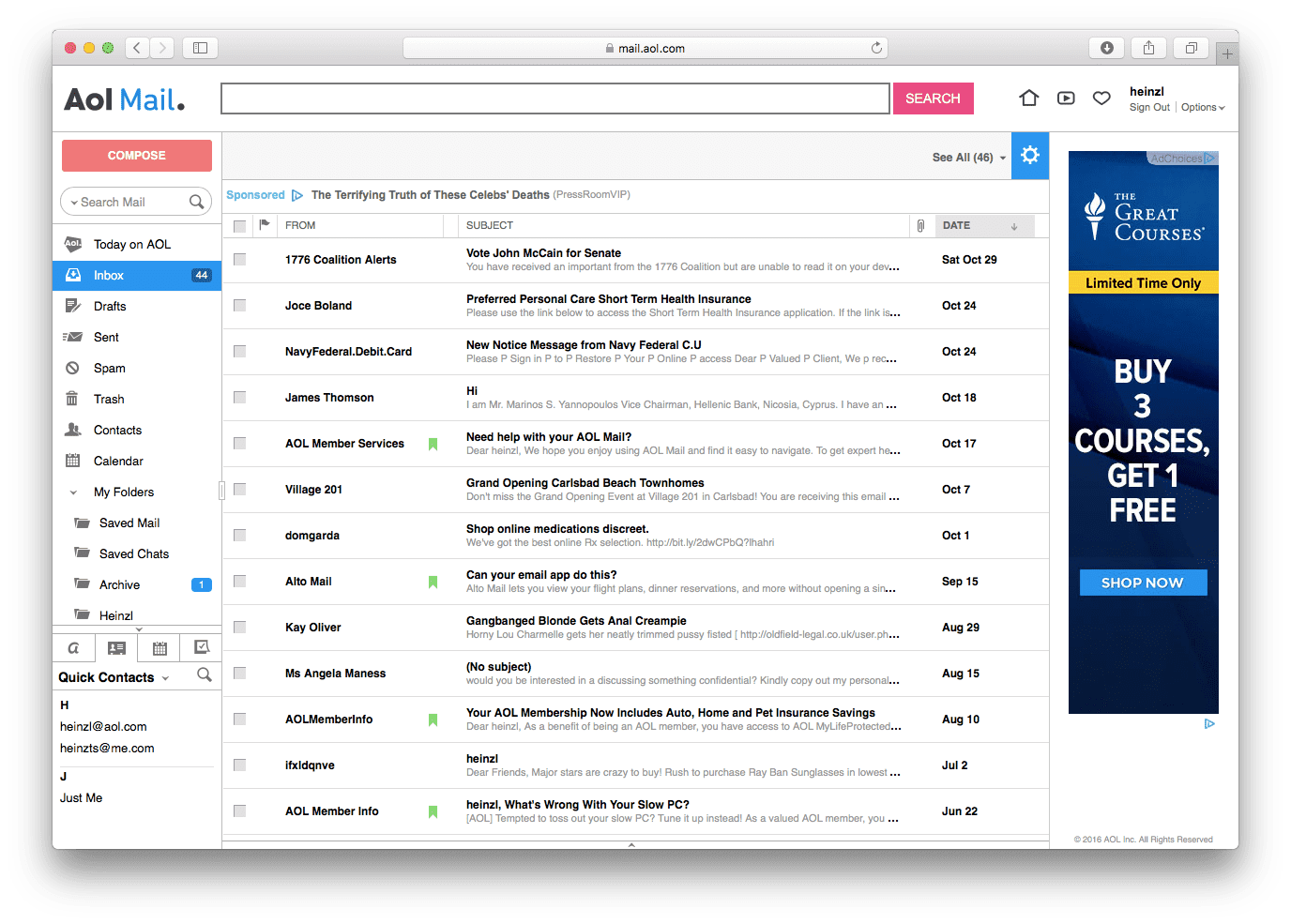1291x924 pixels.
Task: Tick the select-all messages checkbox
Action: pyautogui.click(x=239, y=226)
